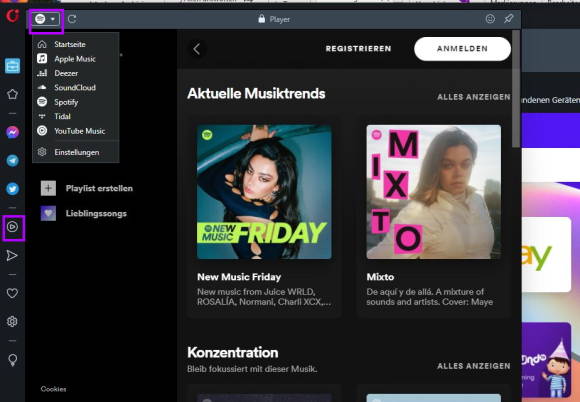Screen dimensions: 580x402
Task: Go back with the left chevron
Action: coord(196,49)
